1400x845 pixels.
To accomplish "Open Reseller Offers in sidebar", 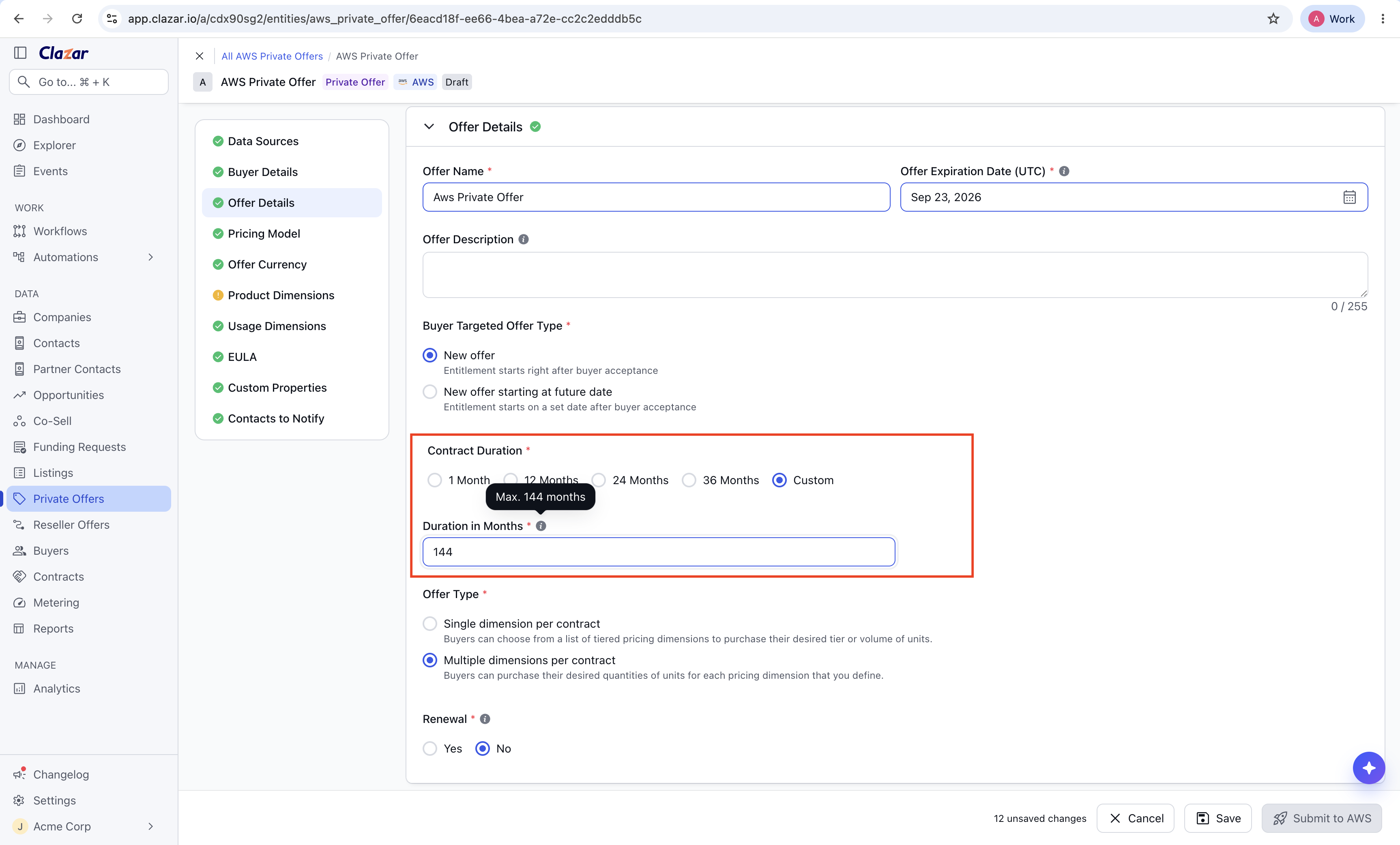I will (89, 525).
